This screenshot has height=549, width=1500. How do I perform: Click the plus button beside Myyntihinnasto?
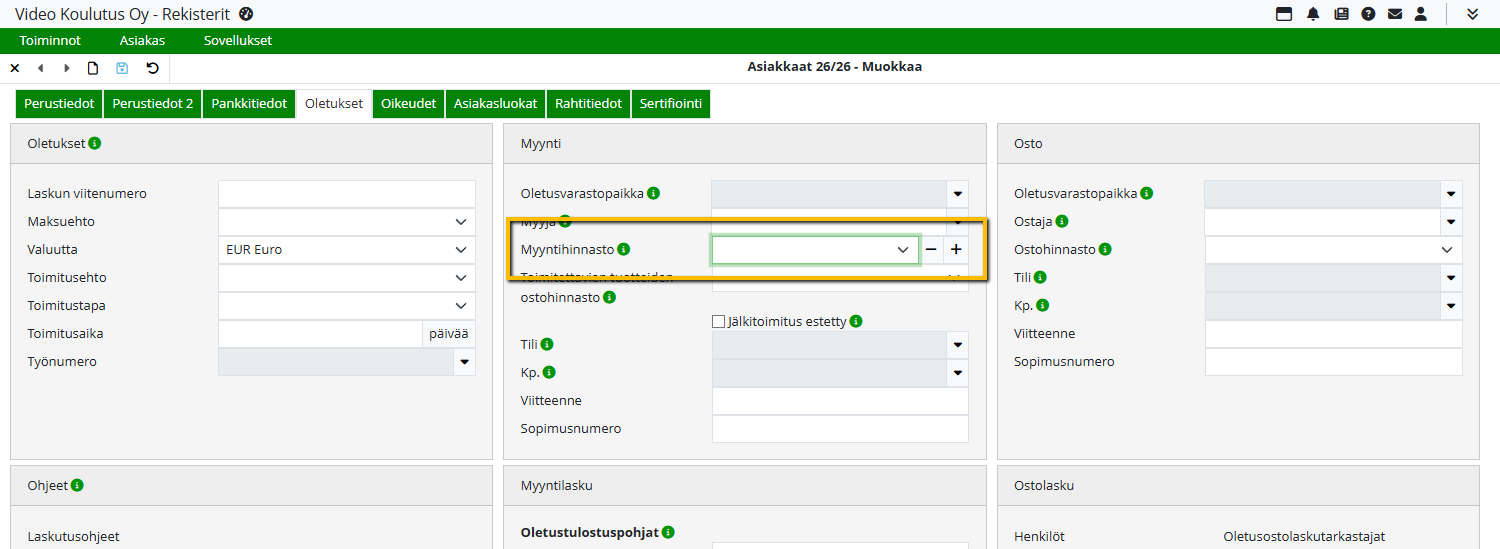coord(956,250)
